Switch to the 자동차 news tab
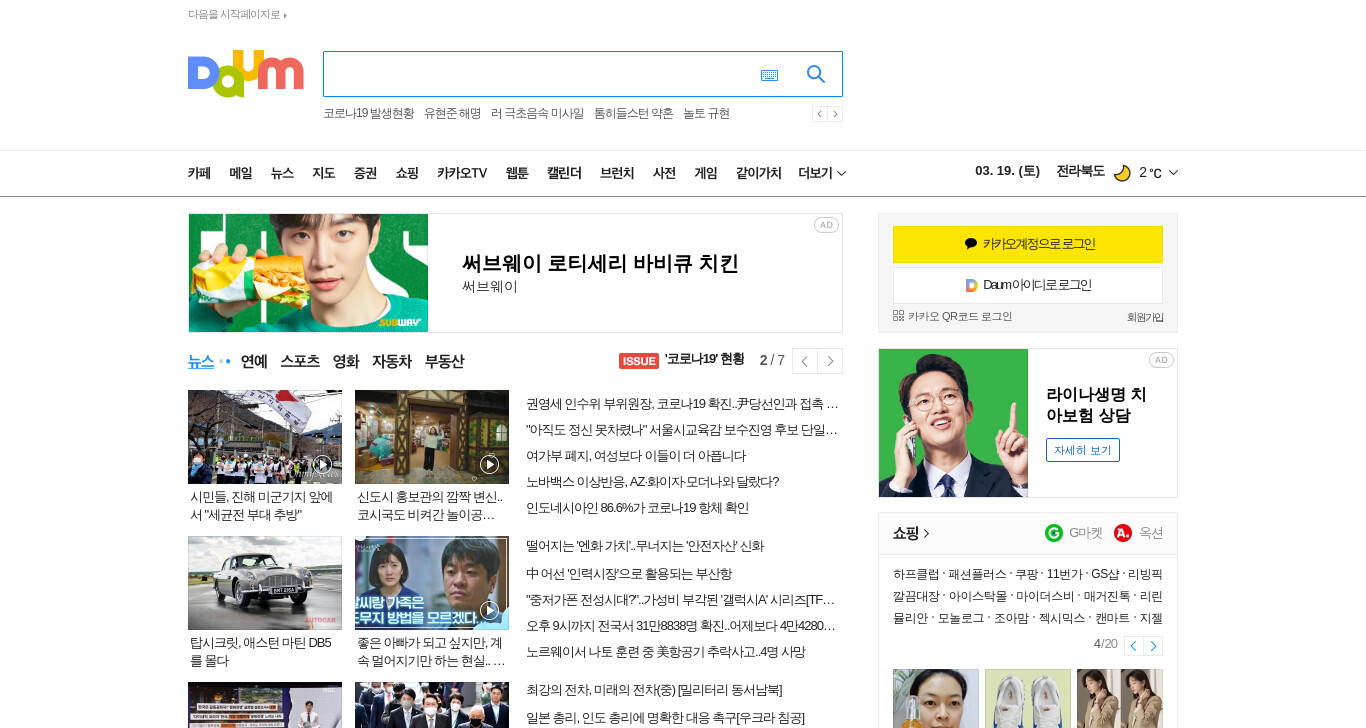Viewport: 1366px width, 728px height. (392, 361)
